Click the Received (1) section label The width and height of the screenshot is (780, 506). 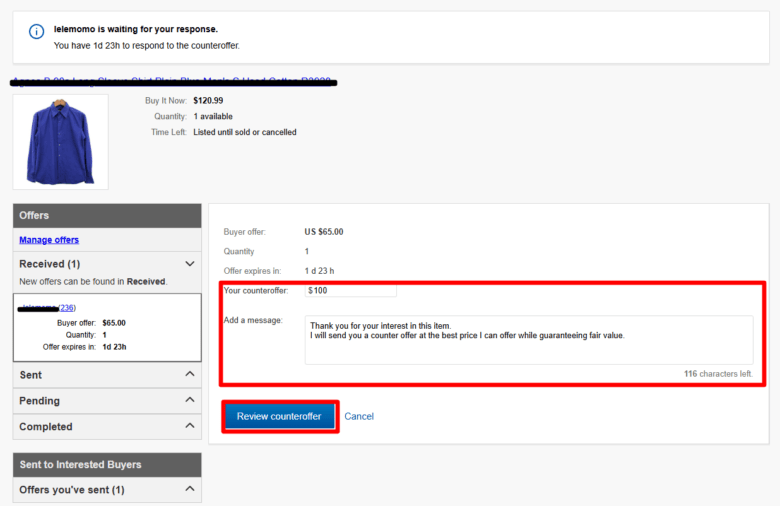(50, 264)
